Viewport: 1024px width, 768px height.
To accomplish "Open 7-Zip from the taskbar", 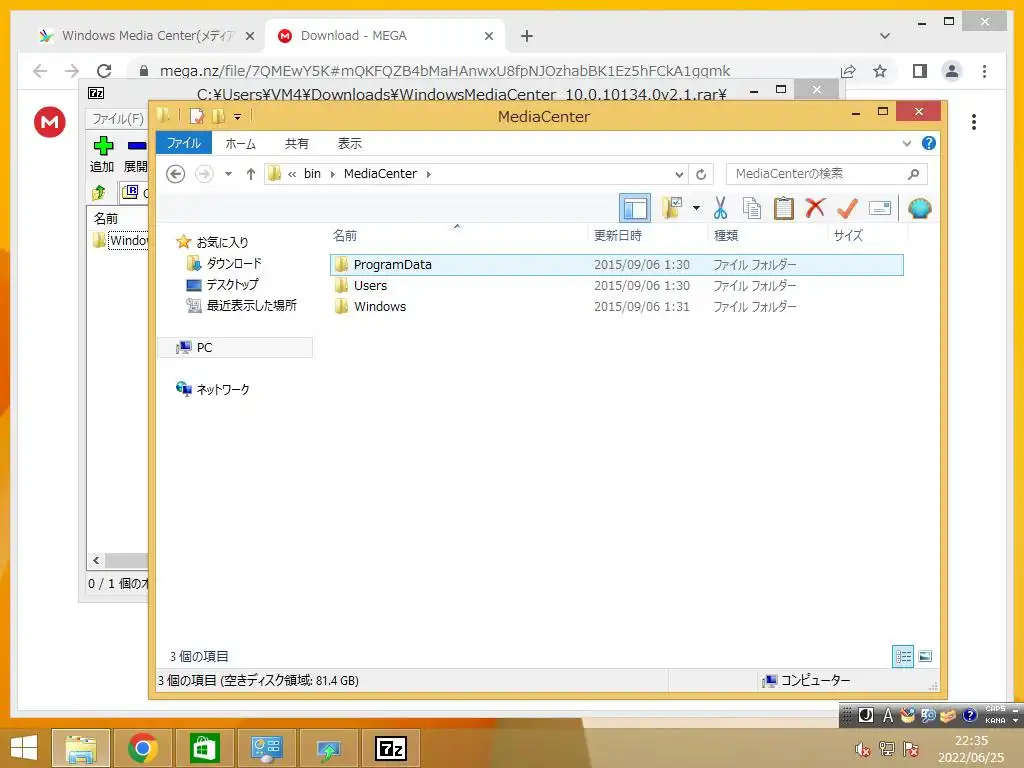I will [x=391, y=748].
